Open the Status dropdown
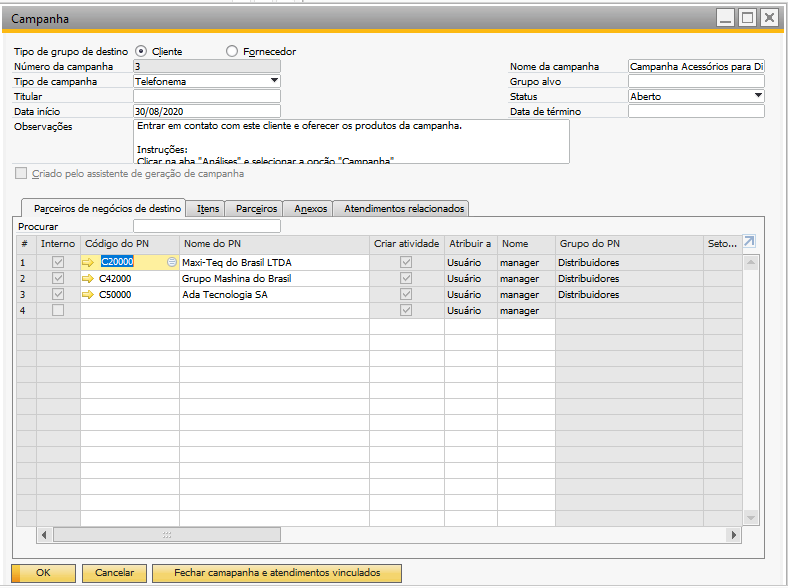This screenshot has height=588, width=788. point(758,96)
